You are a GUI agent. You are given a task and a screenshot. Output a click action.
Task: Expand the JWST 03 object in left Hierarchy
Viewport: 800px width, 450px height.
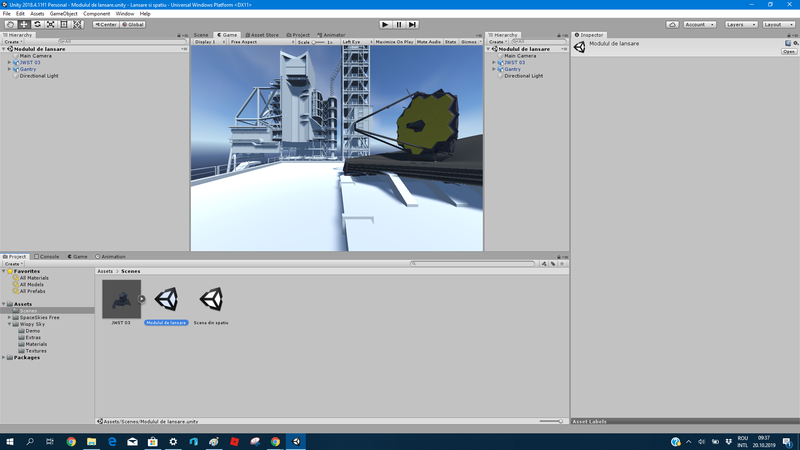point(10,62)
